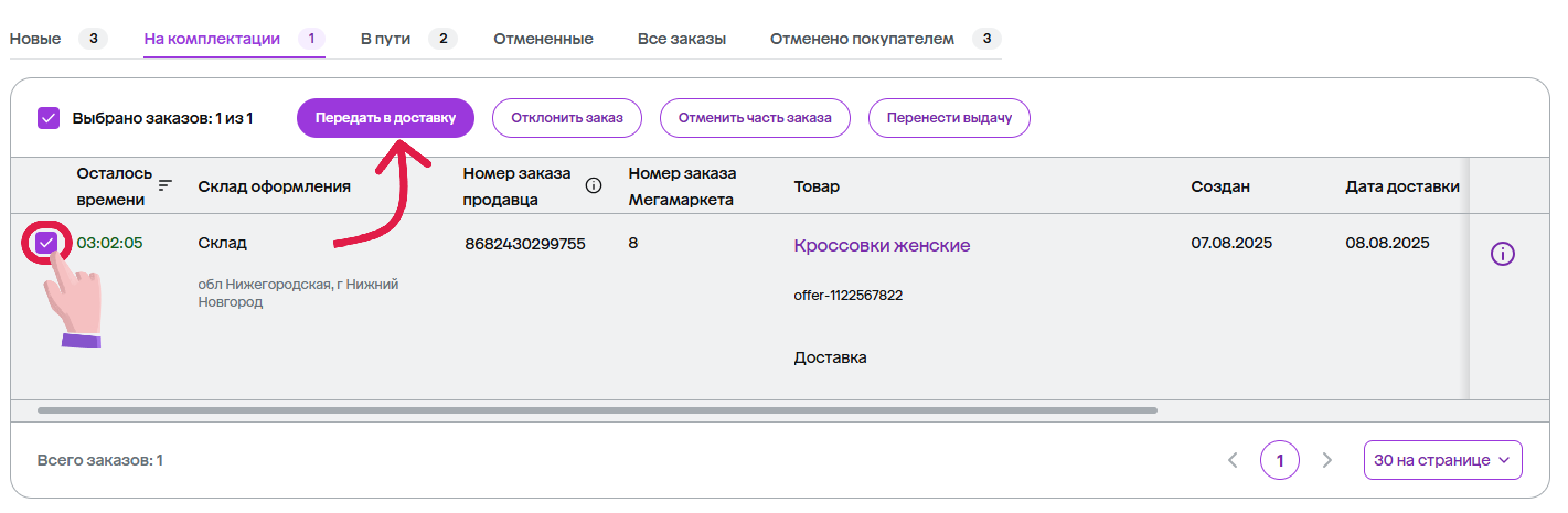Click the warehouse address обл Нижегородская
This screenshot has height=513, width=1568.
click(297, 293)
